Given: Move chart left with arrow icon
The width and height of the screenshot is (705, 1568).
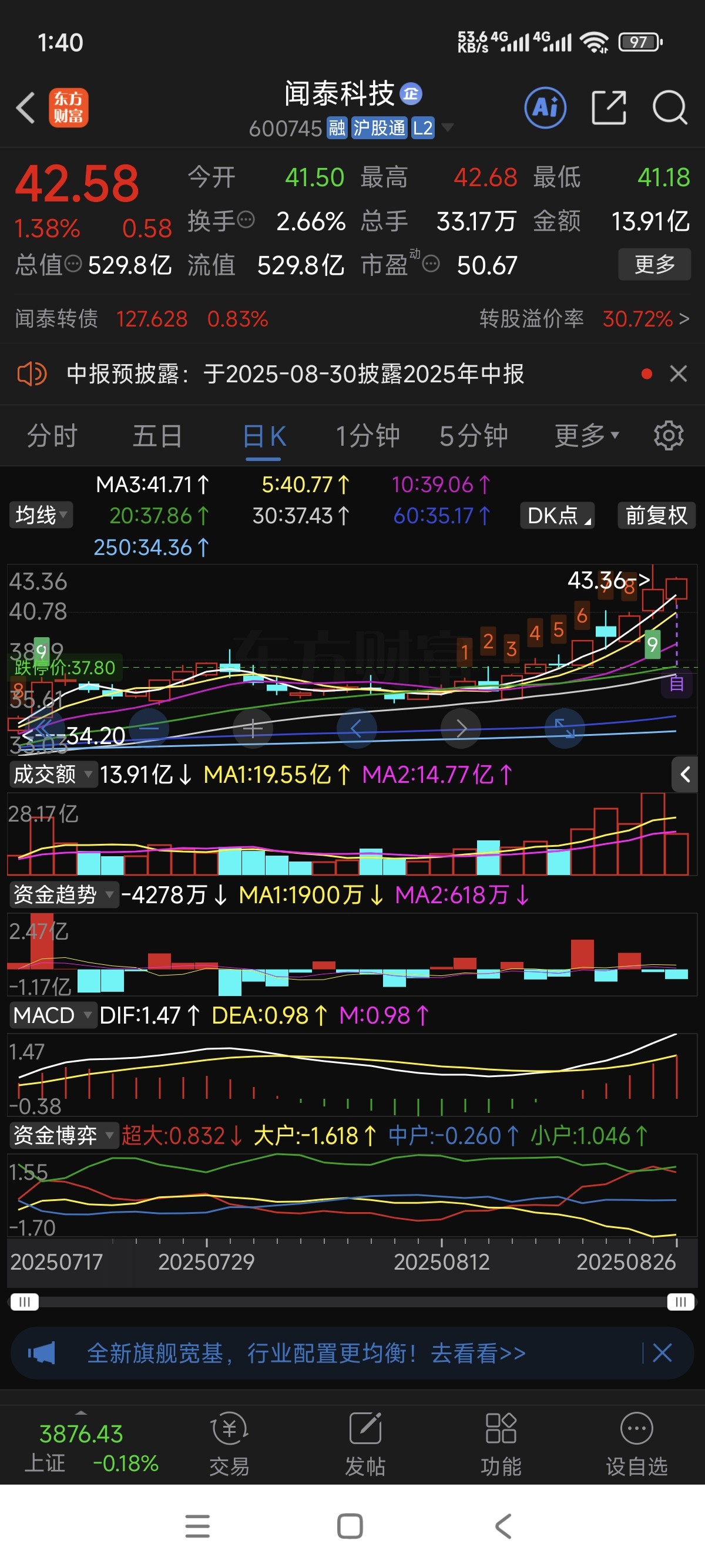Looking at the screenshot, I should click(357, 728).
